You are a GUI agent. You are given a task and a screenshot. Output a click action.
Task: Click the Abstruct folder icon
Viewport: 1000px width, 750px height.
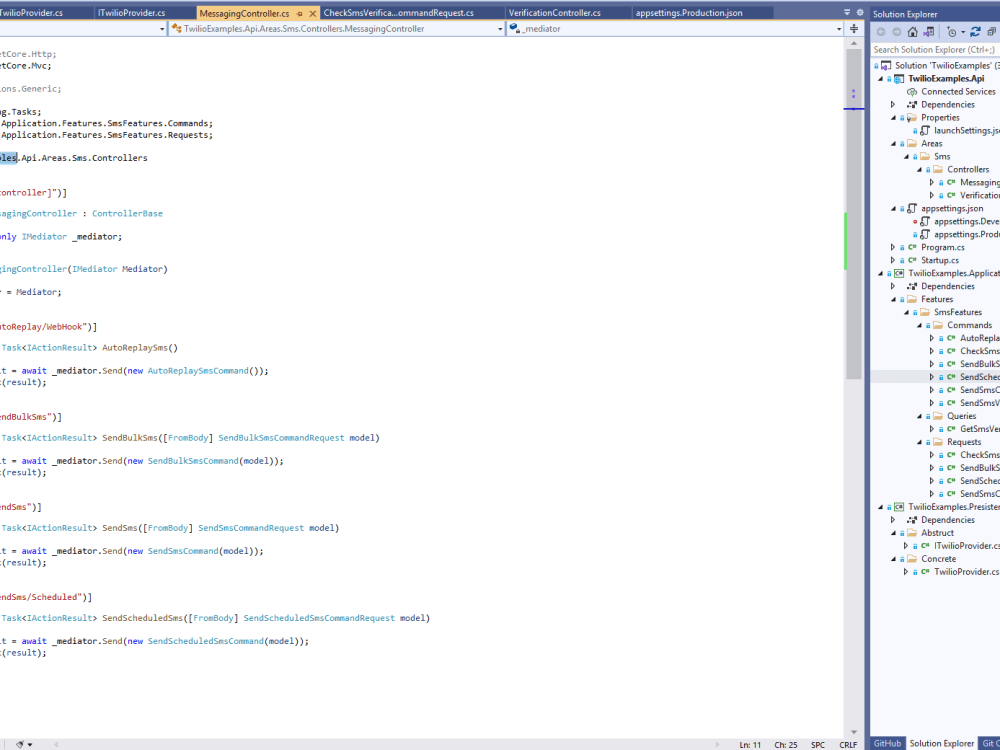pos(912,533)
